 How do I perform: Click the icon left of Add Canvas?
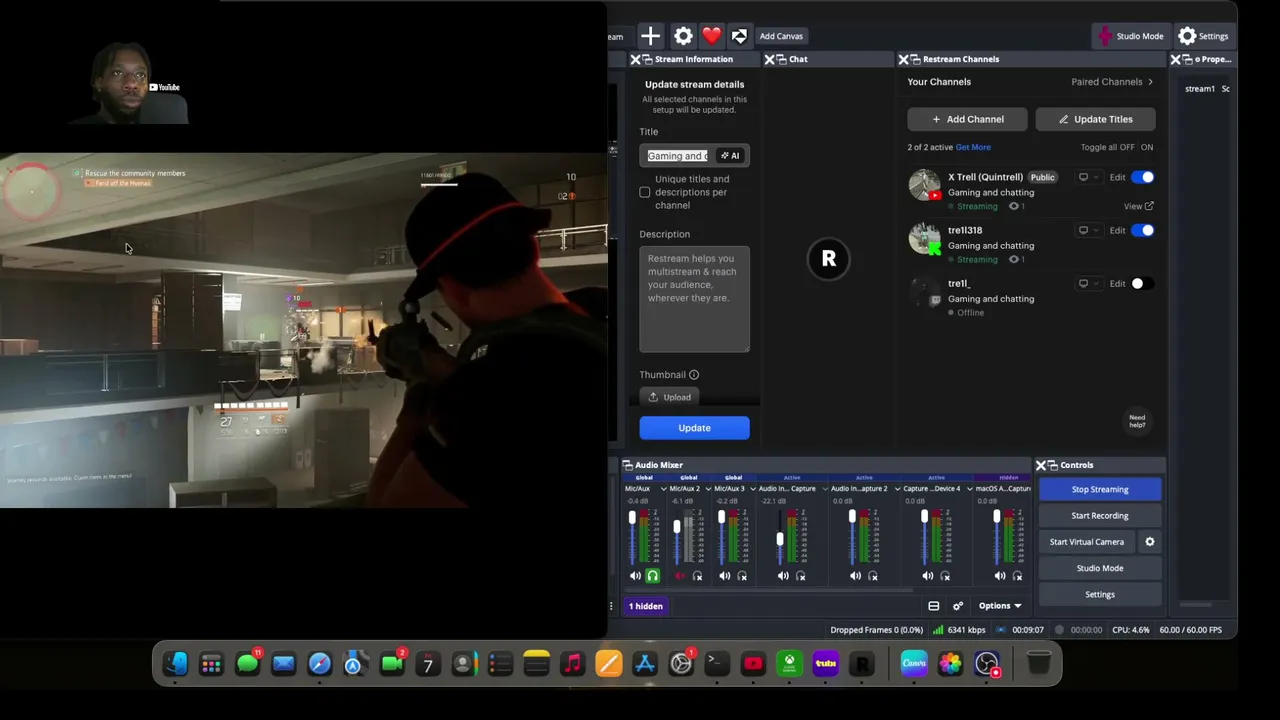point(739,36)
